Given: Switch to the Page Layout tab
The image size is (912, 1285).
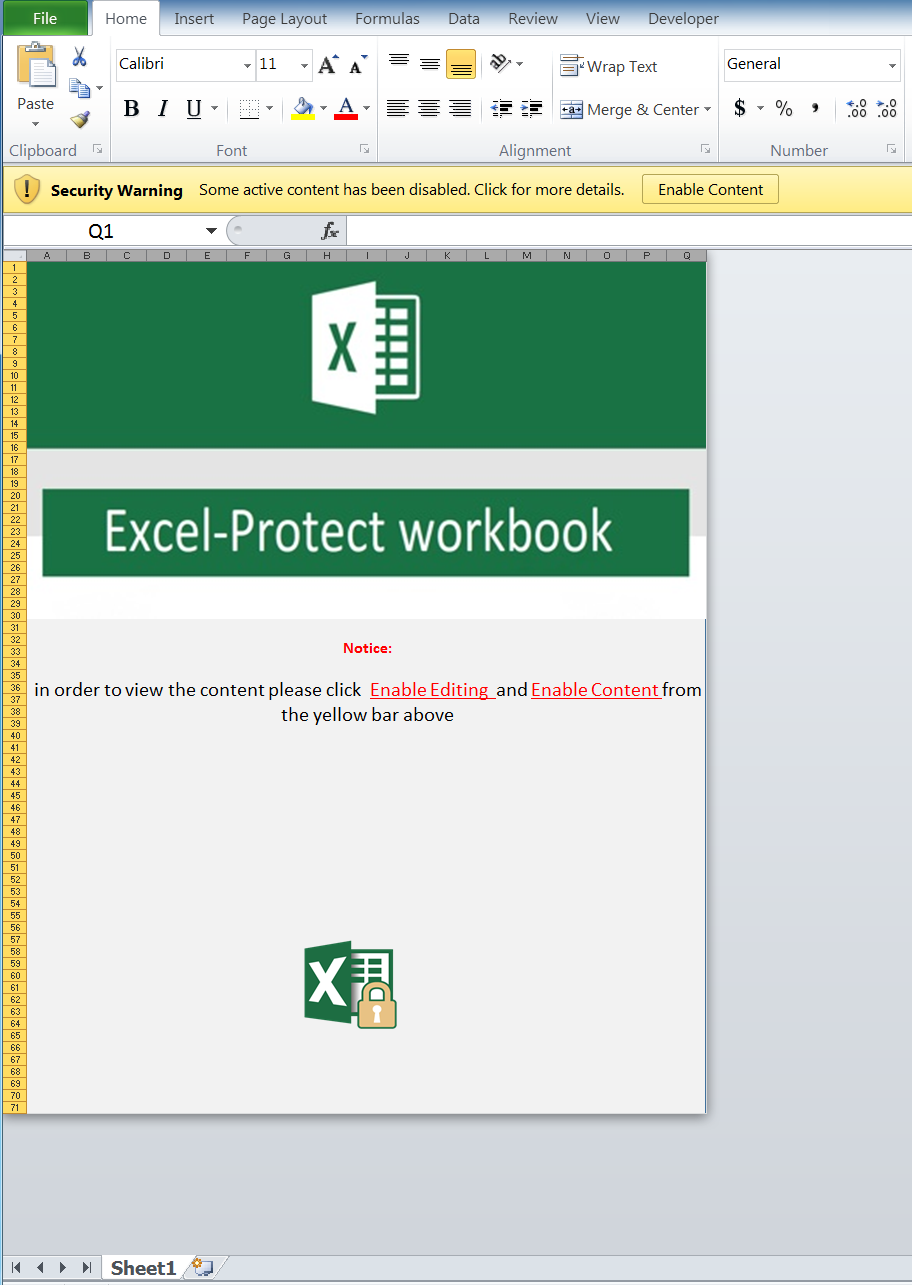Looking at the screenshot, I should (285, 18).
